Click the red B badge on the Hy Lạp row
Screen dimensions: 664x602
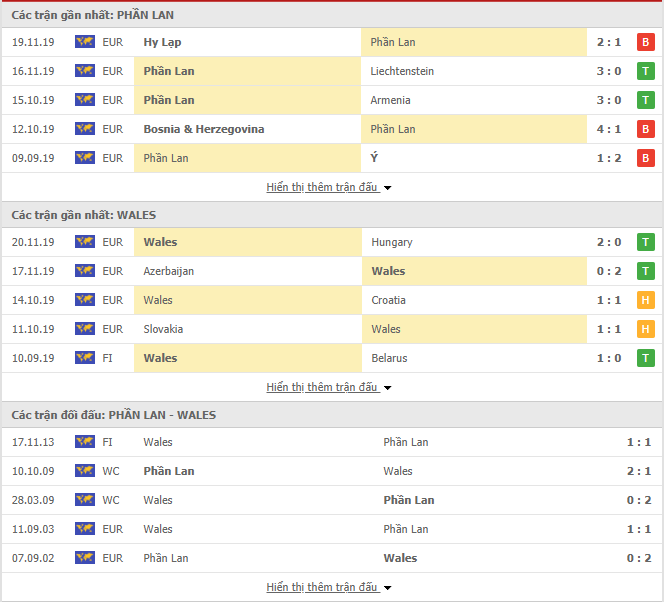645,42
